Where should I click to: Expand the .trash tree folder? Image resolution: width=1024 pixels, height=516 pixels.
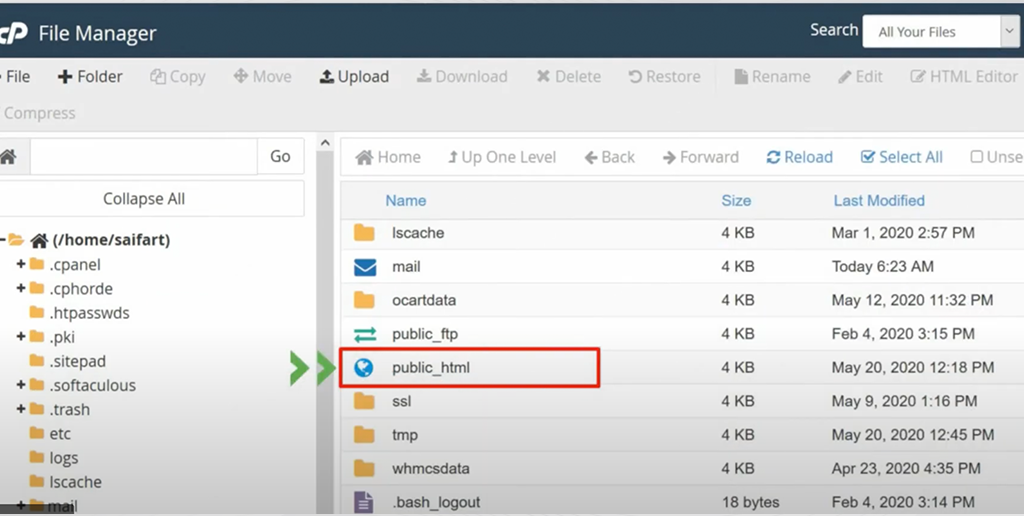(x=21, y=409)
